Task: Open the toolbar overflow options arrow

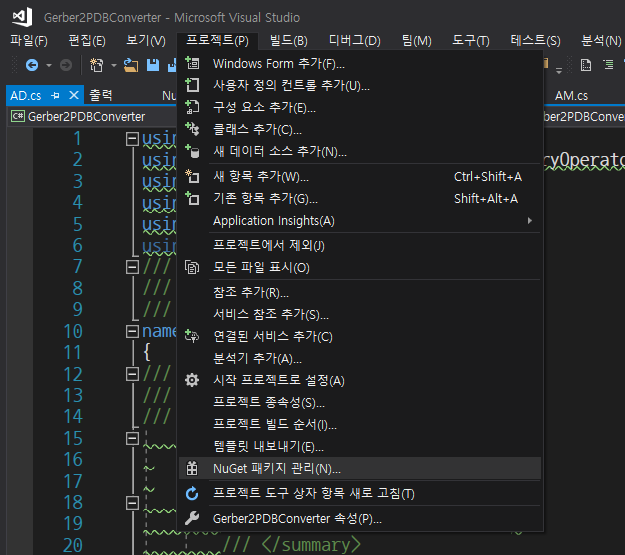Action: pos(559,71)
